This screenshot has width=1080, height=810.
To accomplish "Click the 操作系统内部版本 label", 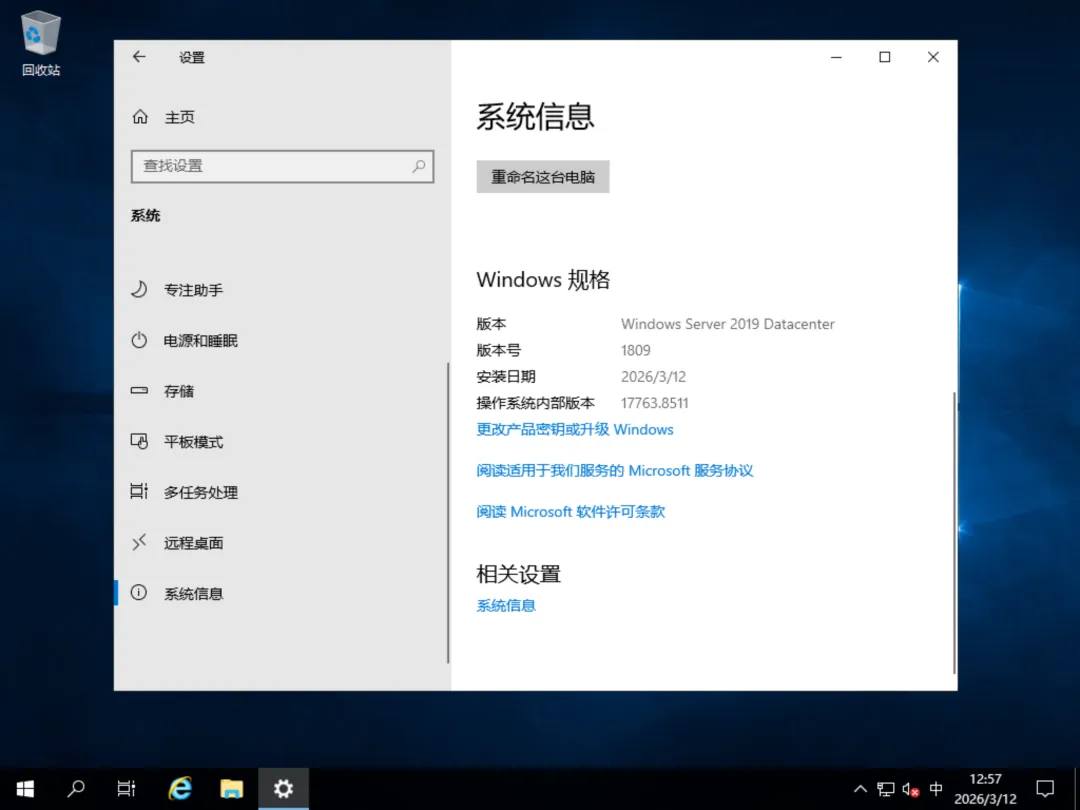I will point(535,403).
